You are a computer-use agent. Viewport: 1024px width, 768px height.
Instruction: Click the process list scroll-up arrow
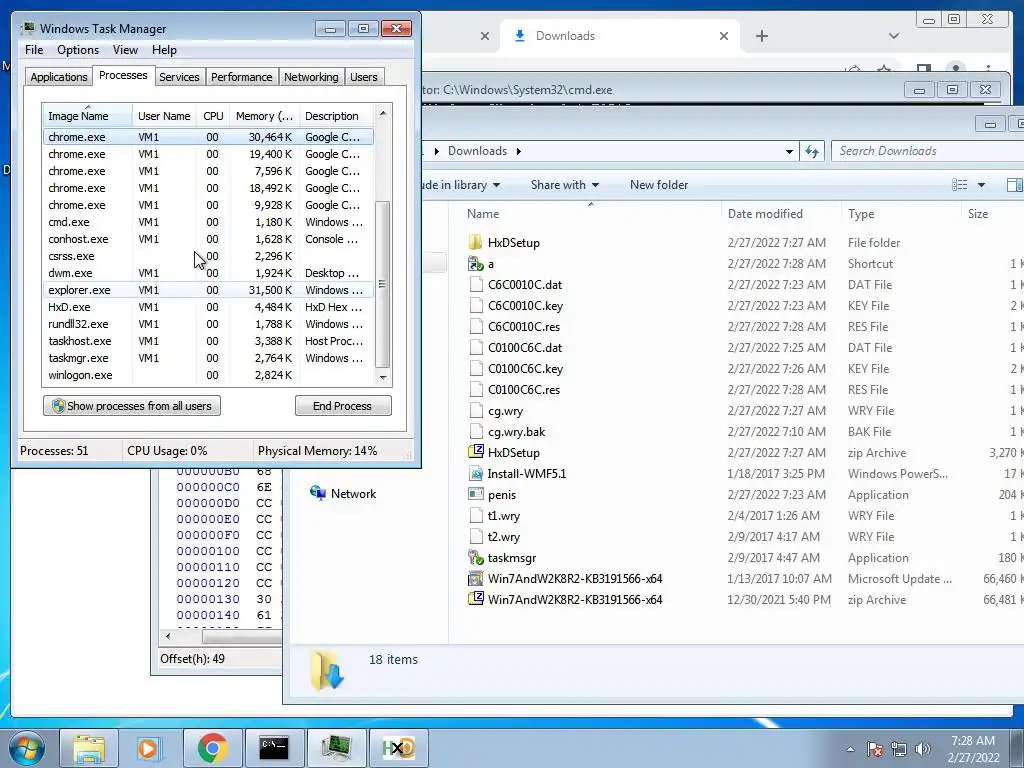tap(383, 114)
